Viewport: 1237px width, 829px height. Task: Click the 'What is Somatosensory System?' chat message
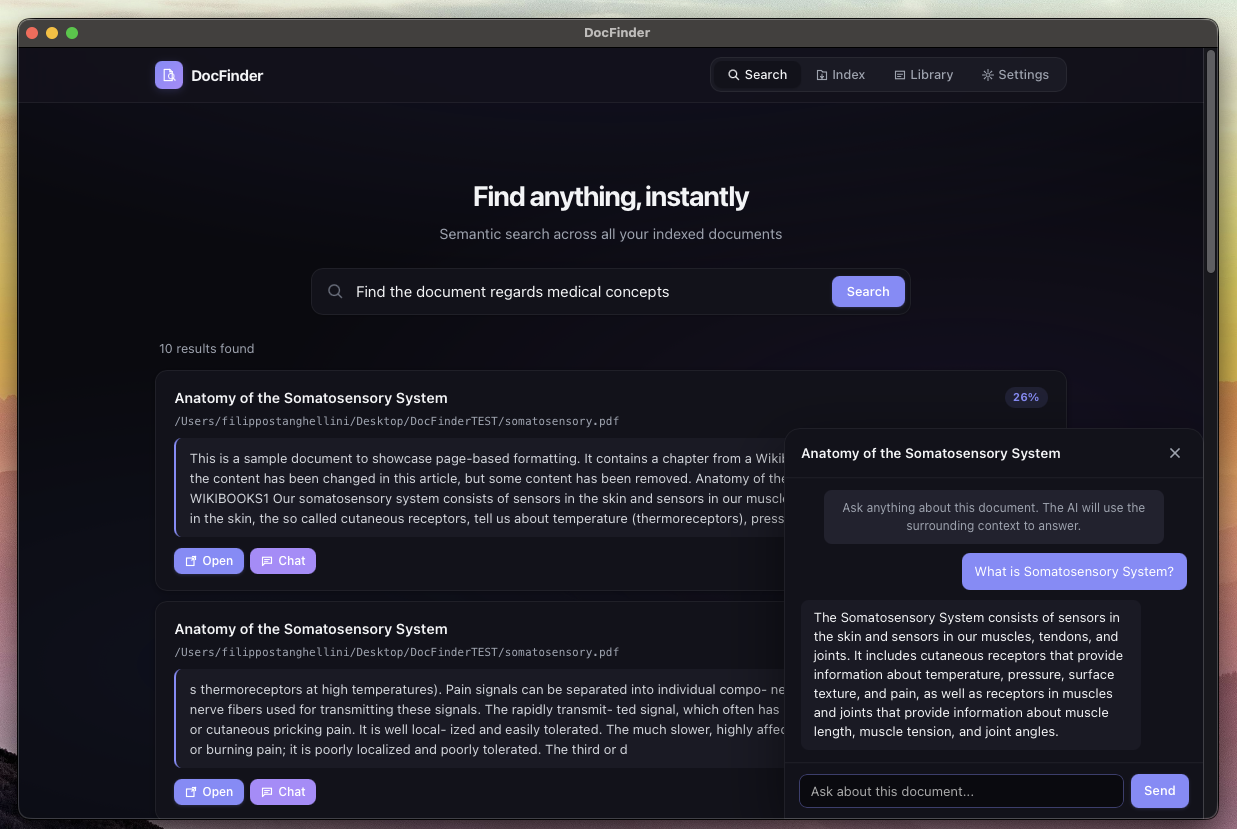pos(1074,572)
